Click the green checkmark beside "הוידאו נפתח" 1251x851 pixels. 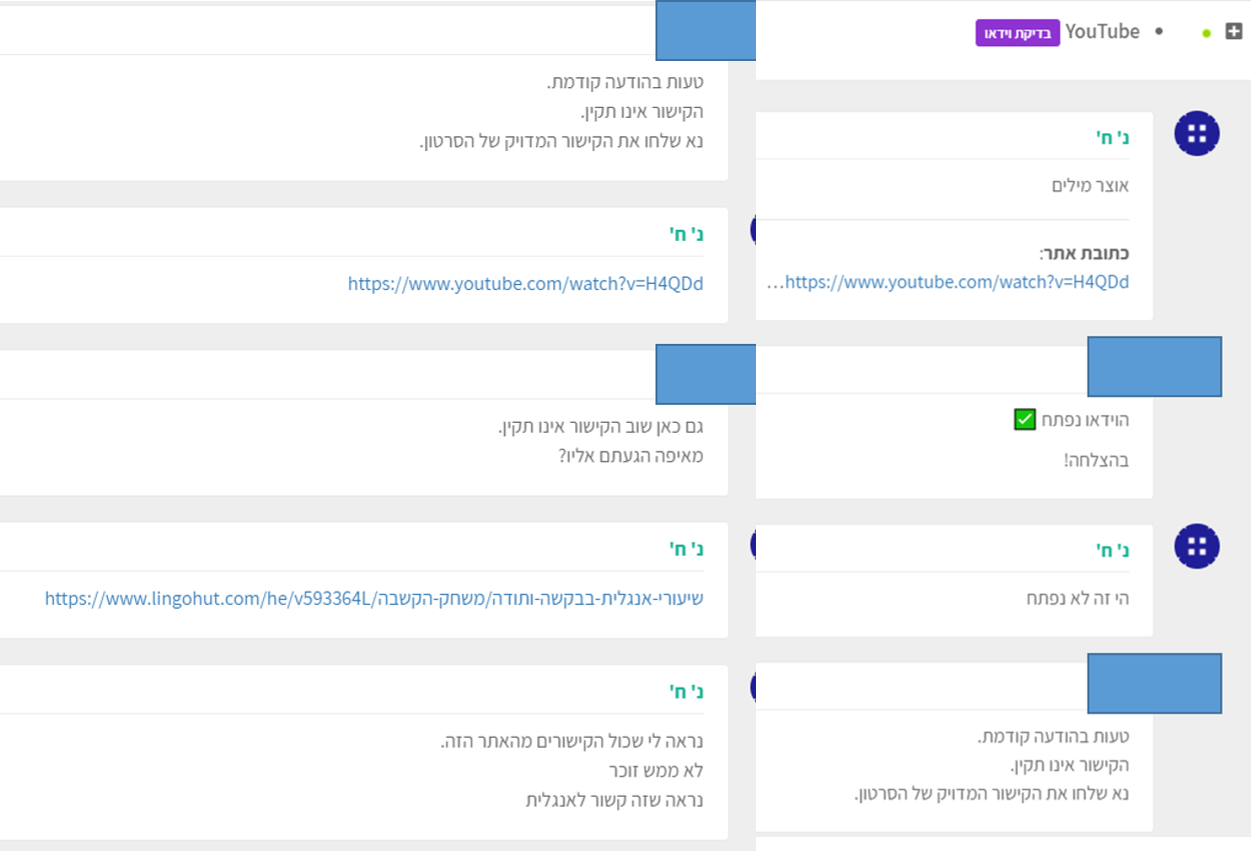click(x=1024, y=419)
